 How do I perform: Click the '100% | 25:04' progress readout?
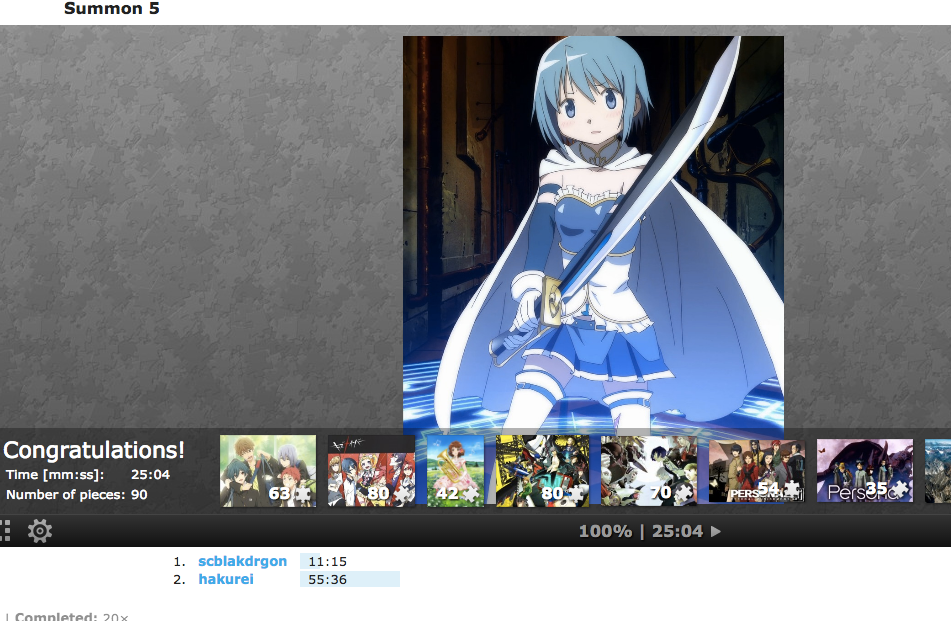tap(641, 532)
